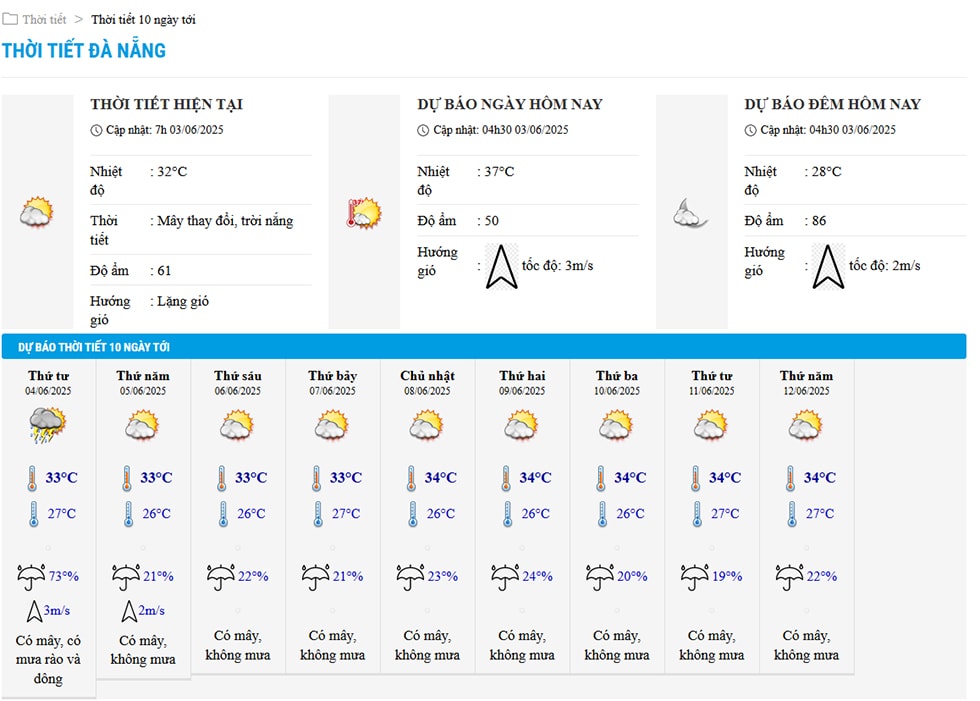Image resolution: width=980 pixels, height=701 pixels.
Task: Click the Thời tiết Đà Nẵng page title
Action: pyautogui.click(x=84, y=50)
